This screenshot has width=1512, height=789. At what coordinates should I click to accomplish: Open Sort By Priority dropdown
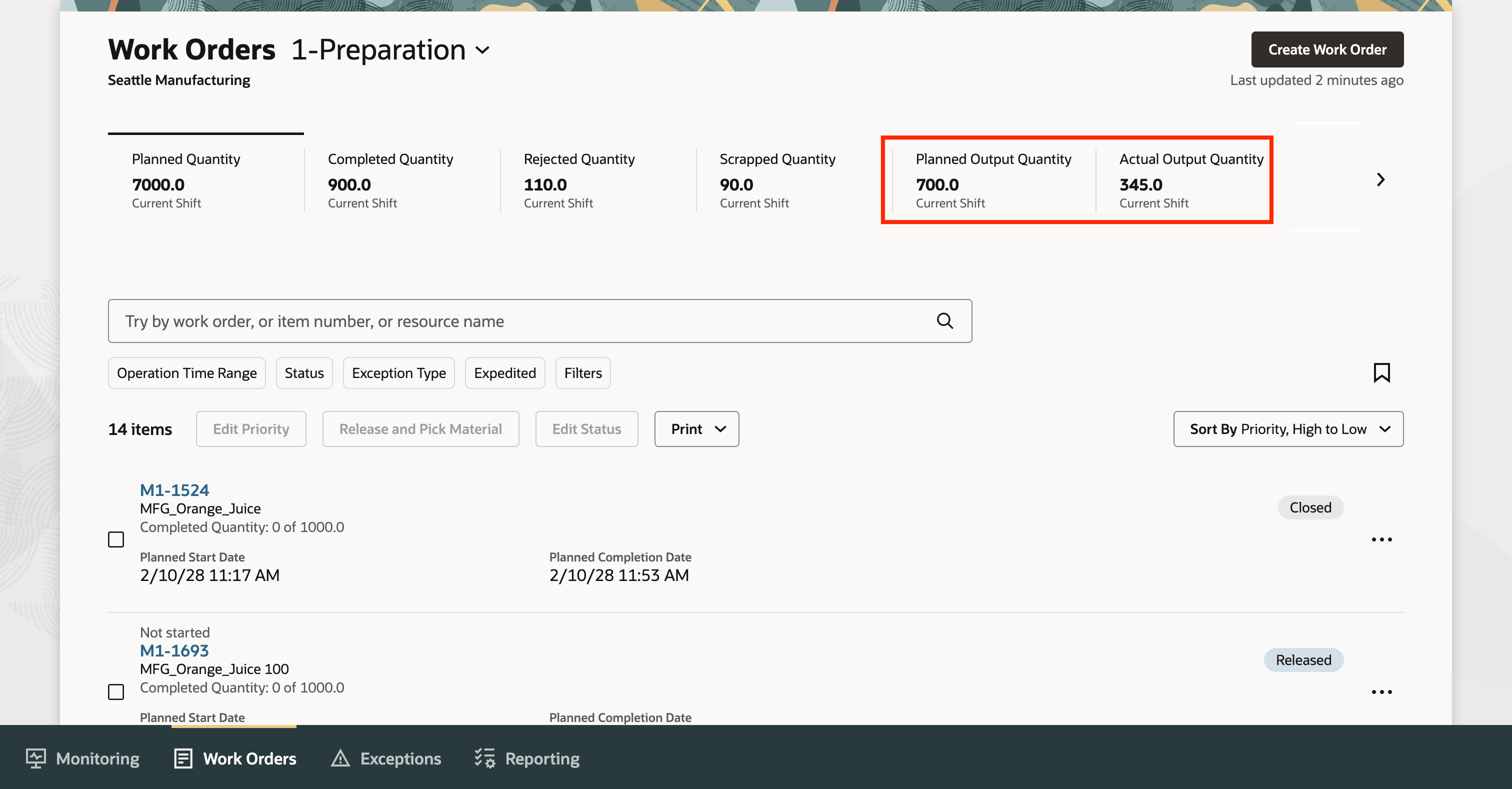(x=1288, y=429)
